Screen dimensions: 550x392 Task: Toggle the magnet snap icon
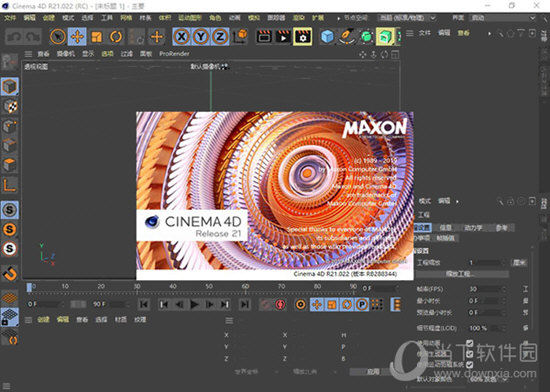point(10,273)
